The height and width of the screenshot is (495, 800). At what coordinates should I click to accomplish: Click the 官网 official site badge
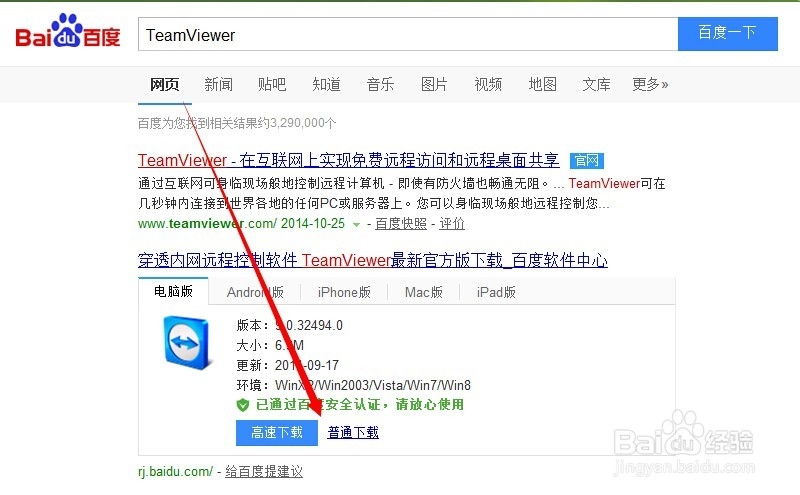[x=587, y=161]
